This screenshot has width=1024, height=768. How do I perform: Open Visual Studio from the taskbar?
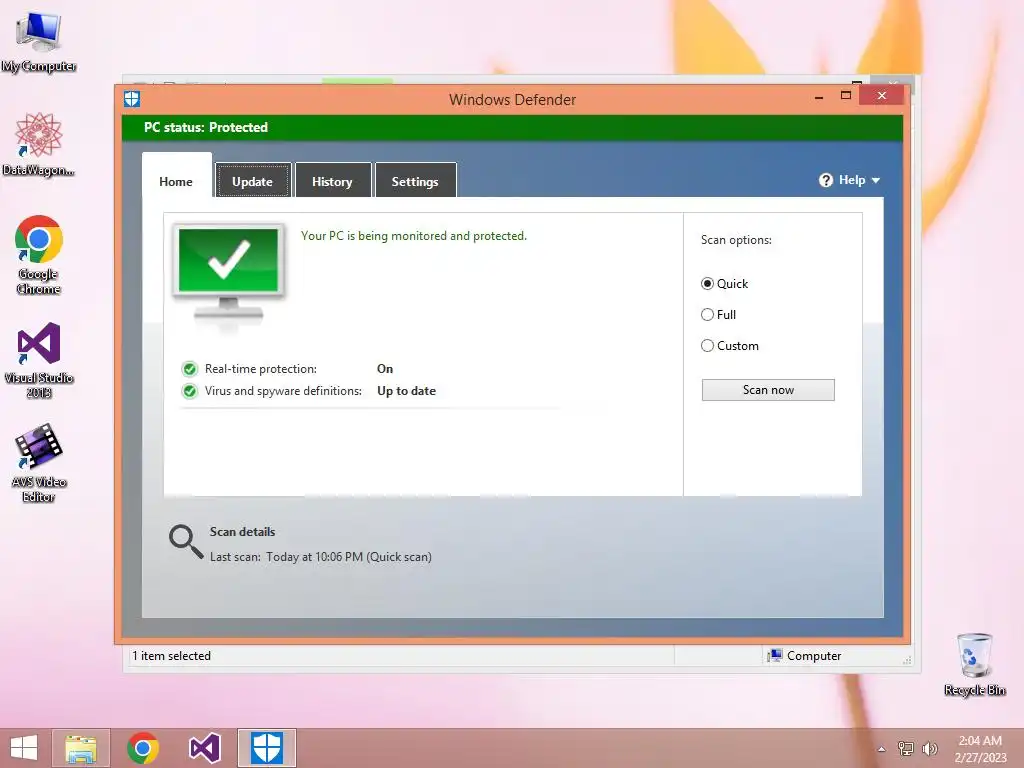tap(204, 748)
